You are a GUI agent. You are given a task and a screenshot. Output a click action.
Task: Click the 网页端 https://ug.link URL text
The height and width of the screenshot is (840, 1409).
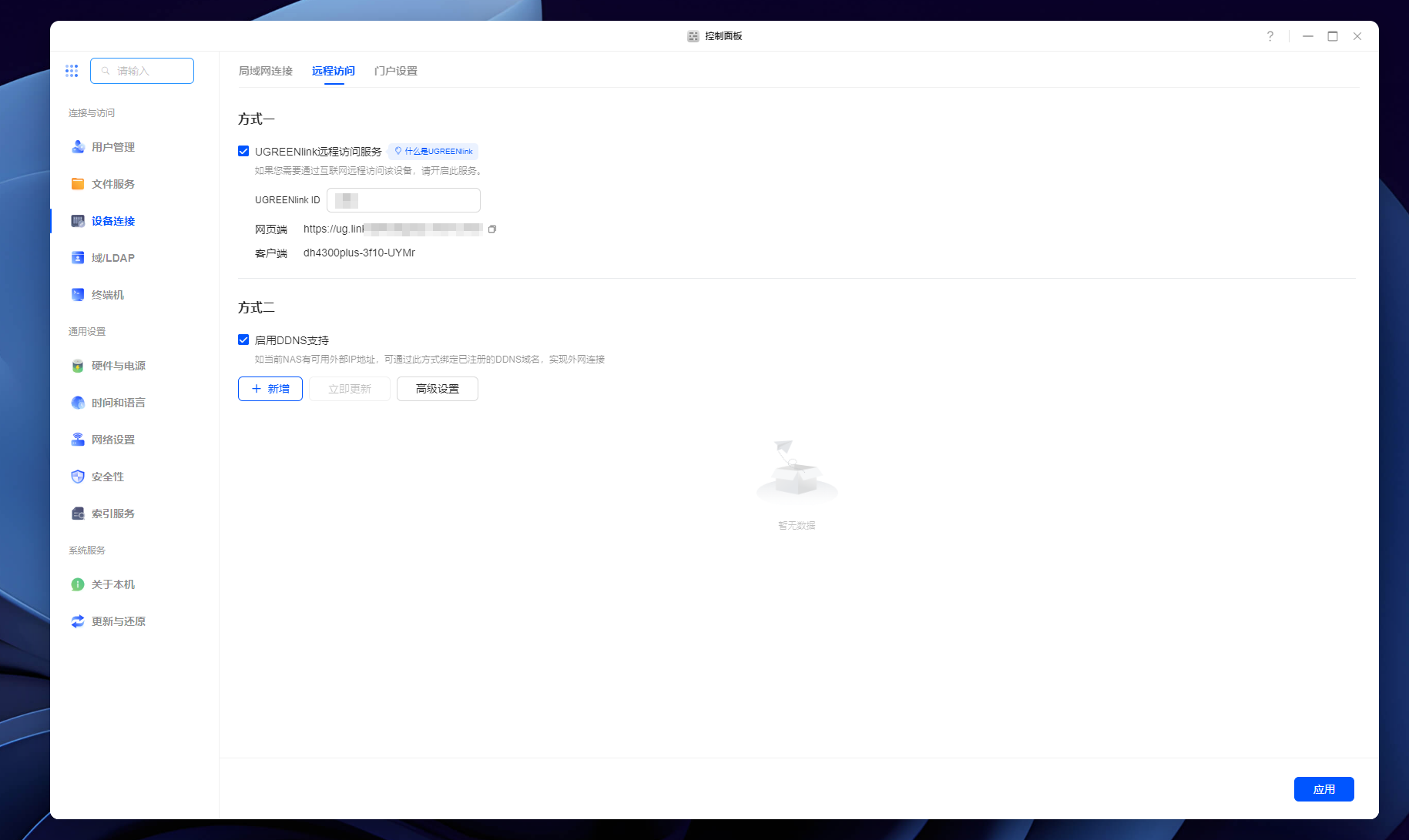coord(393,229)
